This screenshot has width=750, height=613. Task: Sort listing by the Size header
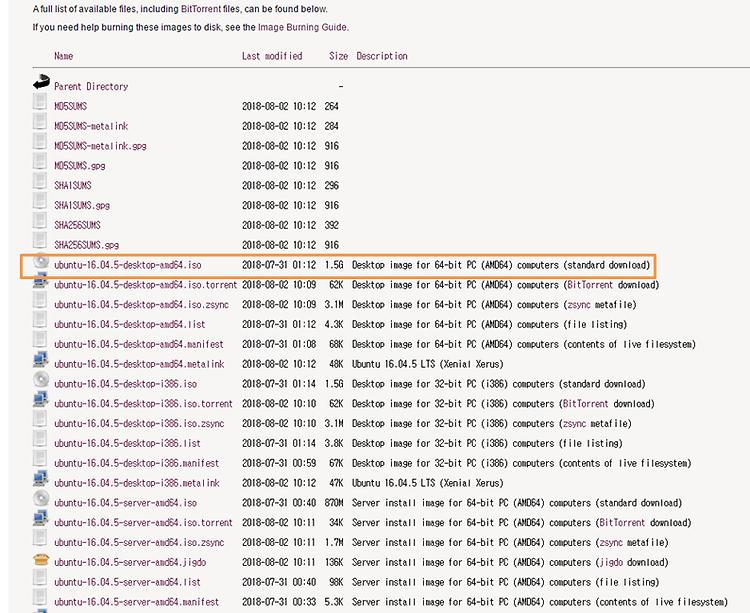(338, 56)
